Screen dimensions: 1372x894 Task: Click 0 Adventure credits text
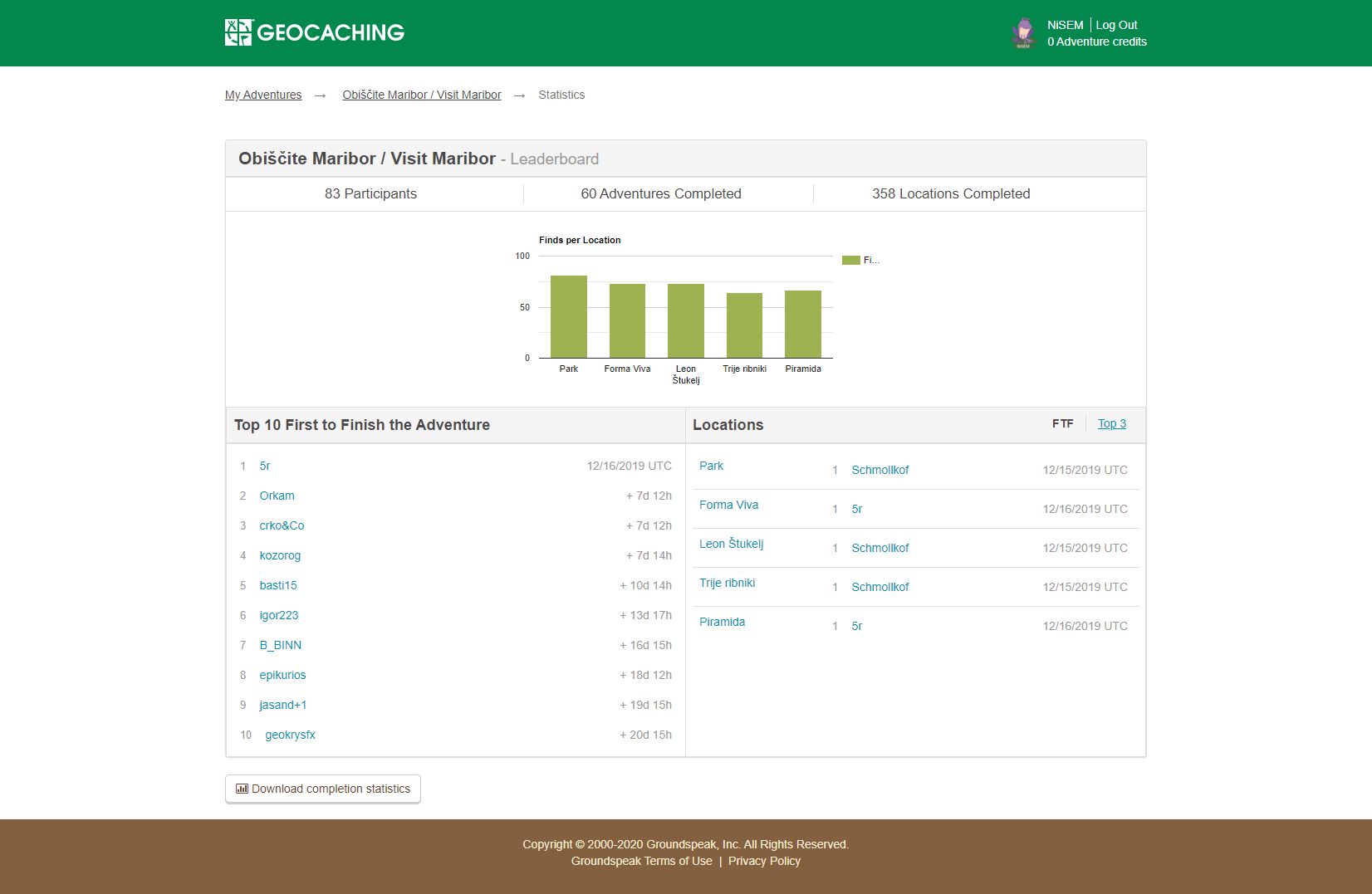coord(1096,42)
